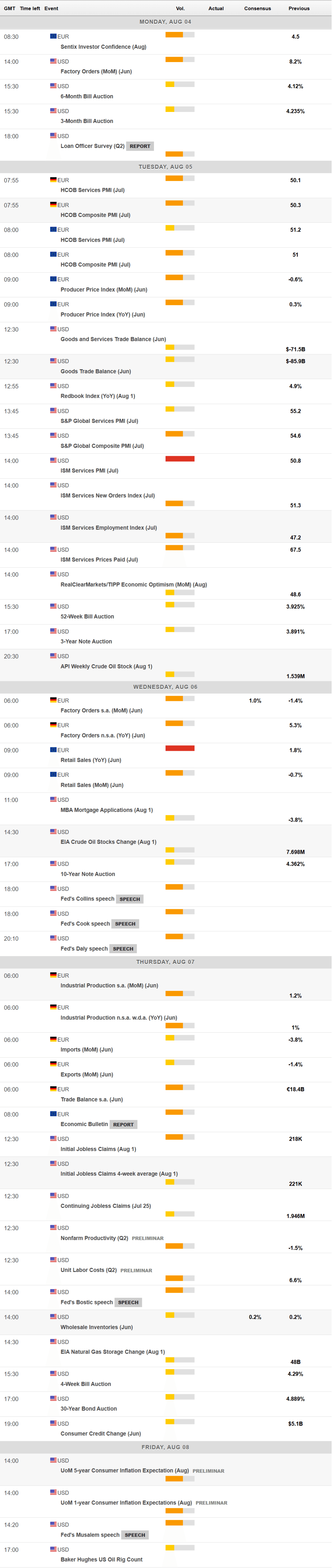Click the red volatility bar for ISM Services PMI

pos(180,459)
